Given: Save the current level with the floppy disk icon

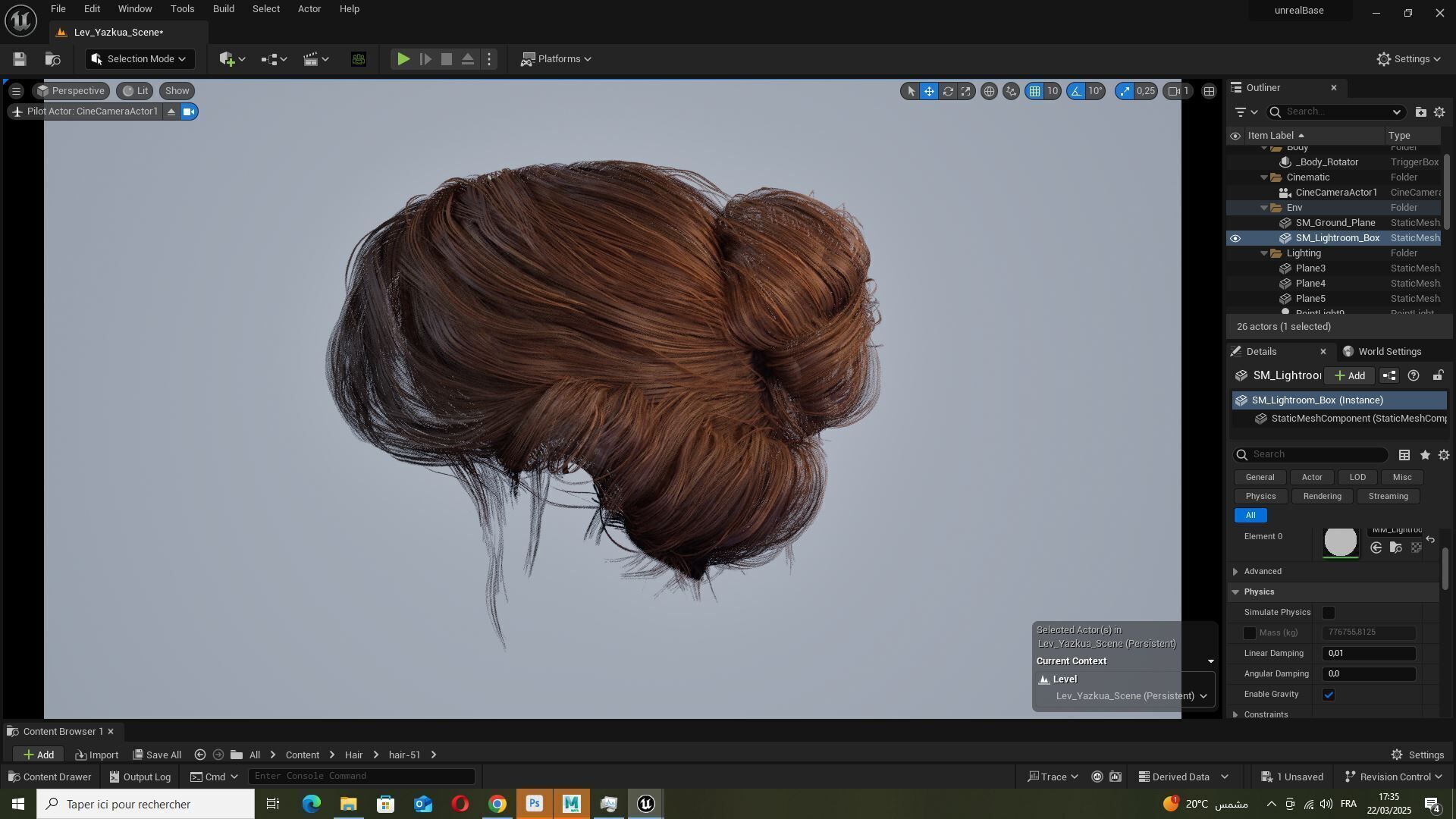Looking at the screenshot, I should coord(20,59).
